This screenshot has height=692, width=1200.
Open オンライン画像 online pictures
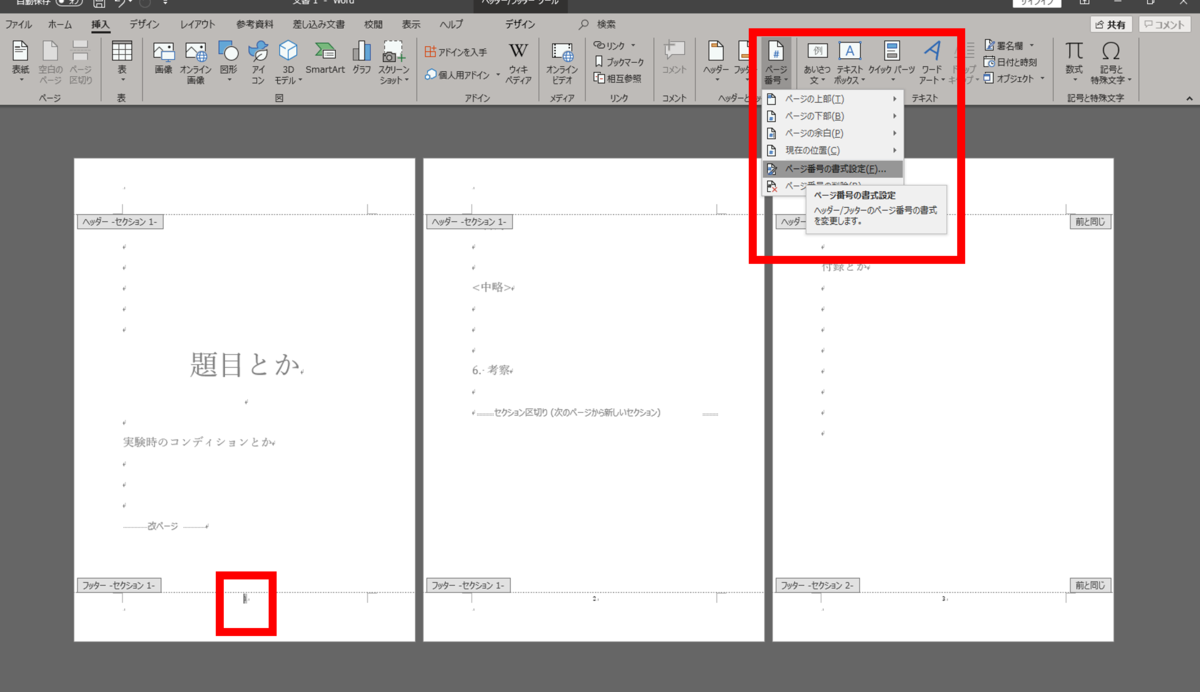tap(195, 62)
